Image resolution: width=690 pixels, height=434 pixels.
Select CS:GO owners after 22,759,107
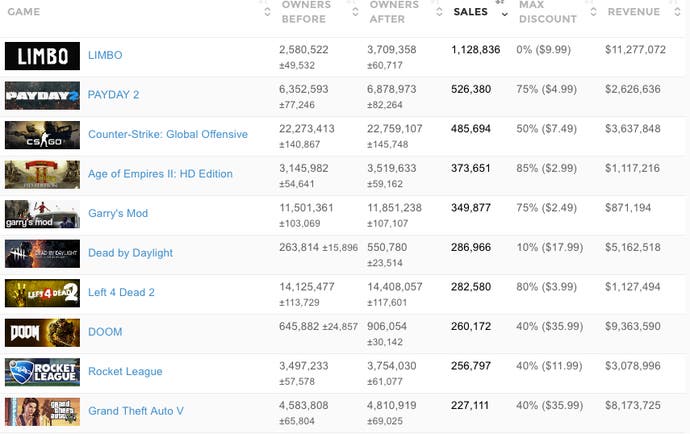click(x=395, y=129)
